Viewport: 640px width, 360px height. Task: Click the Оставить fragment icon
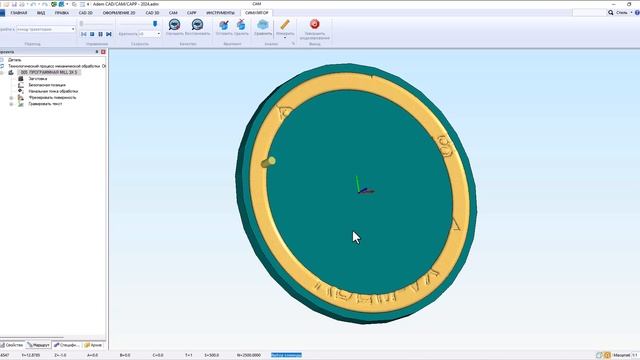click(x=224, y=25)
